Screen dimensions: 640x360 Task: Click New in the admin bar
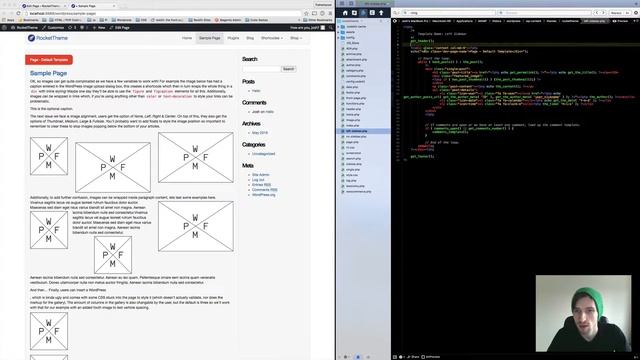pos(99,27)
